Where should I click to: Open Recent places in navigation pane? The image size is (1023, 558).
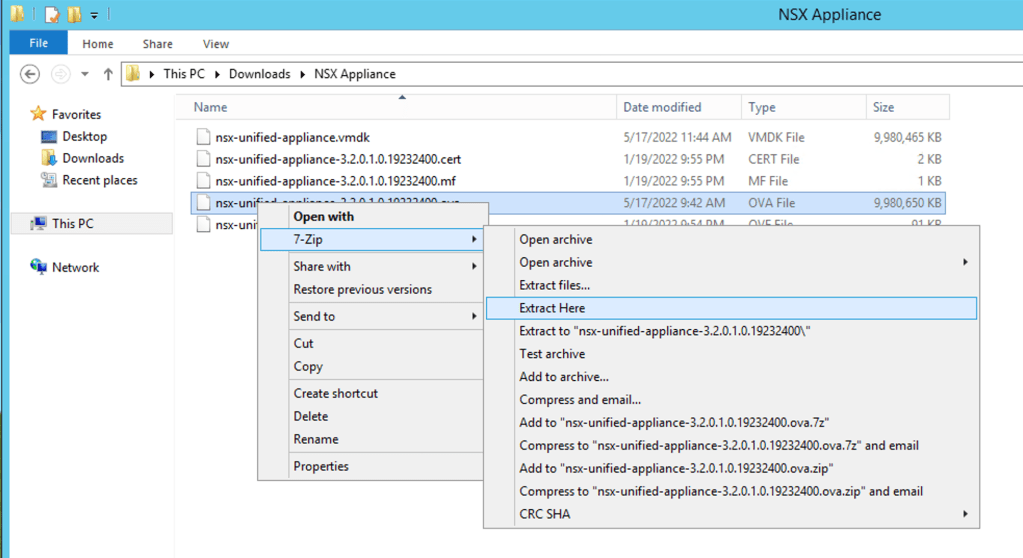pyautogui.click(x=99, y=180)
